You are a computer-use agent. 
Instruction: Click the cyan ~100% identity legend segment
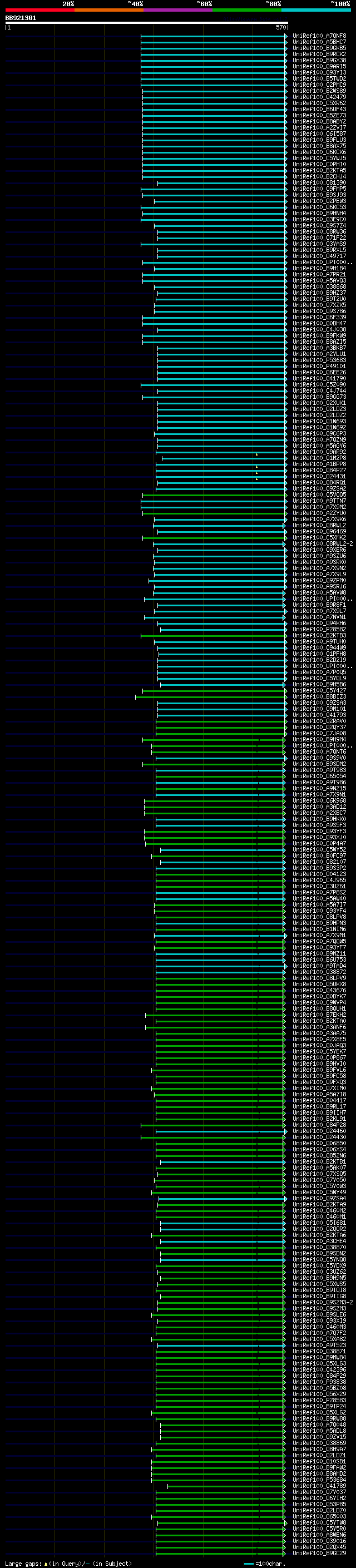(x=317, y=10)
